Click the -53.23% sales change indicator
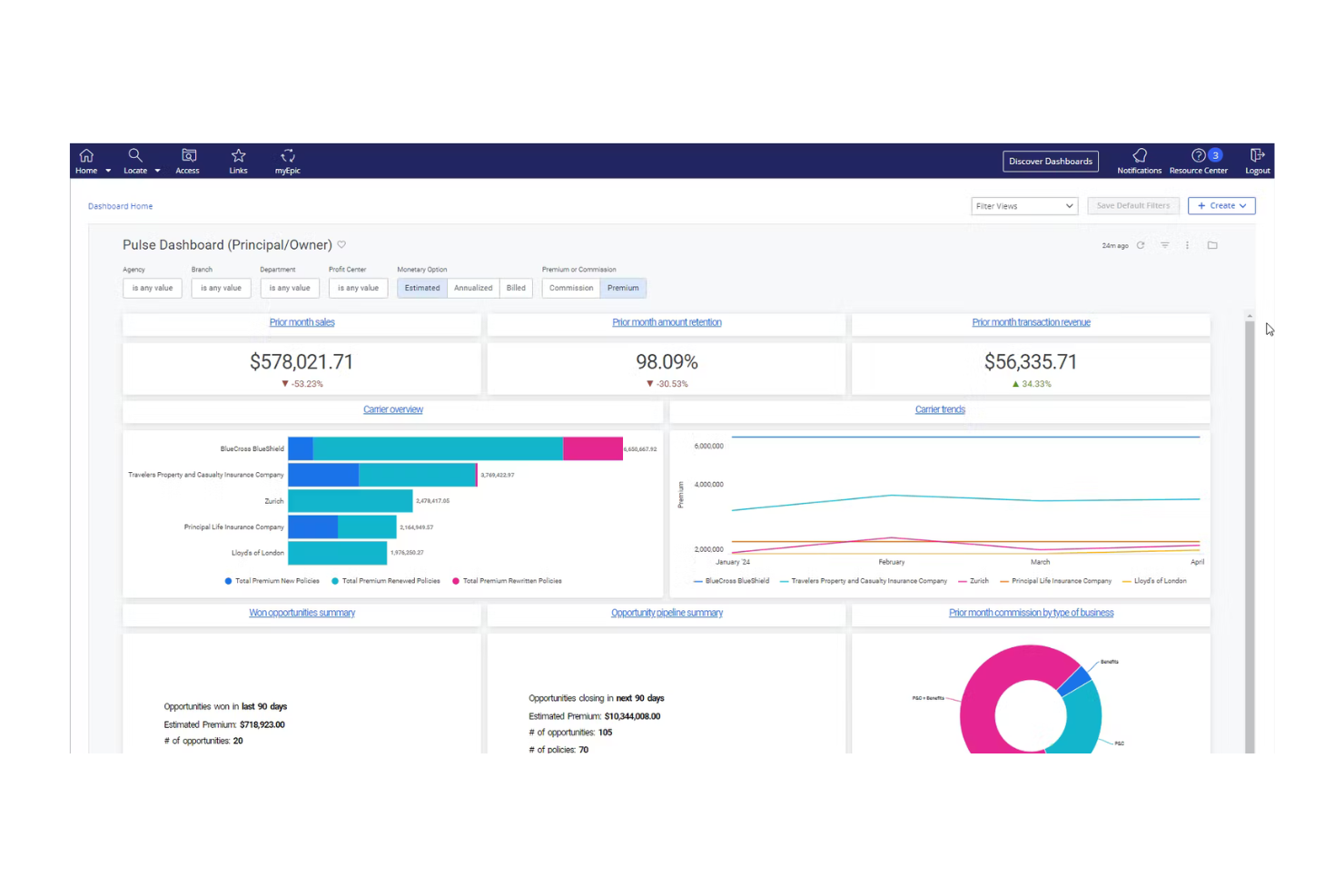Image resolution: width=1344 pixels, height=896 pixels. (x=302, y=384)
